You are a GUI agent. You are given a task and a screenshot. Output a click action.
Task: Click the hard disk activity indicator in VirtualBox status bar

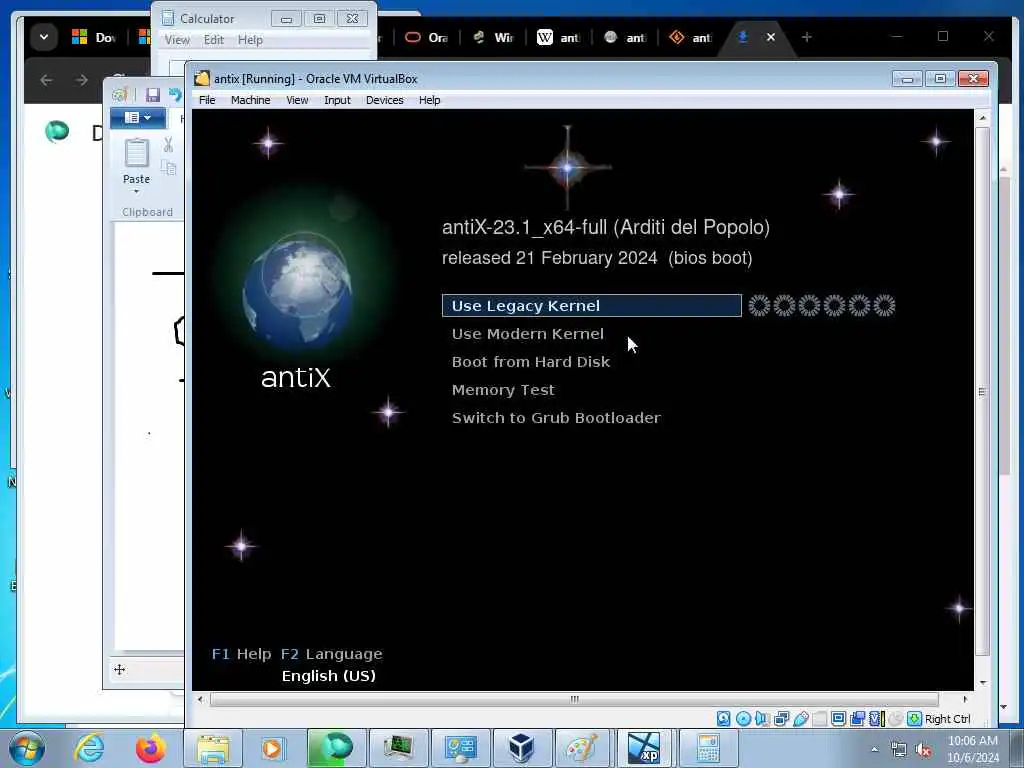coord(724,719)
